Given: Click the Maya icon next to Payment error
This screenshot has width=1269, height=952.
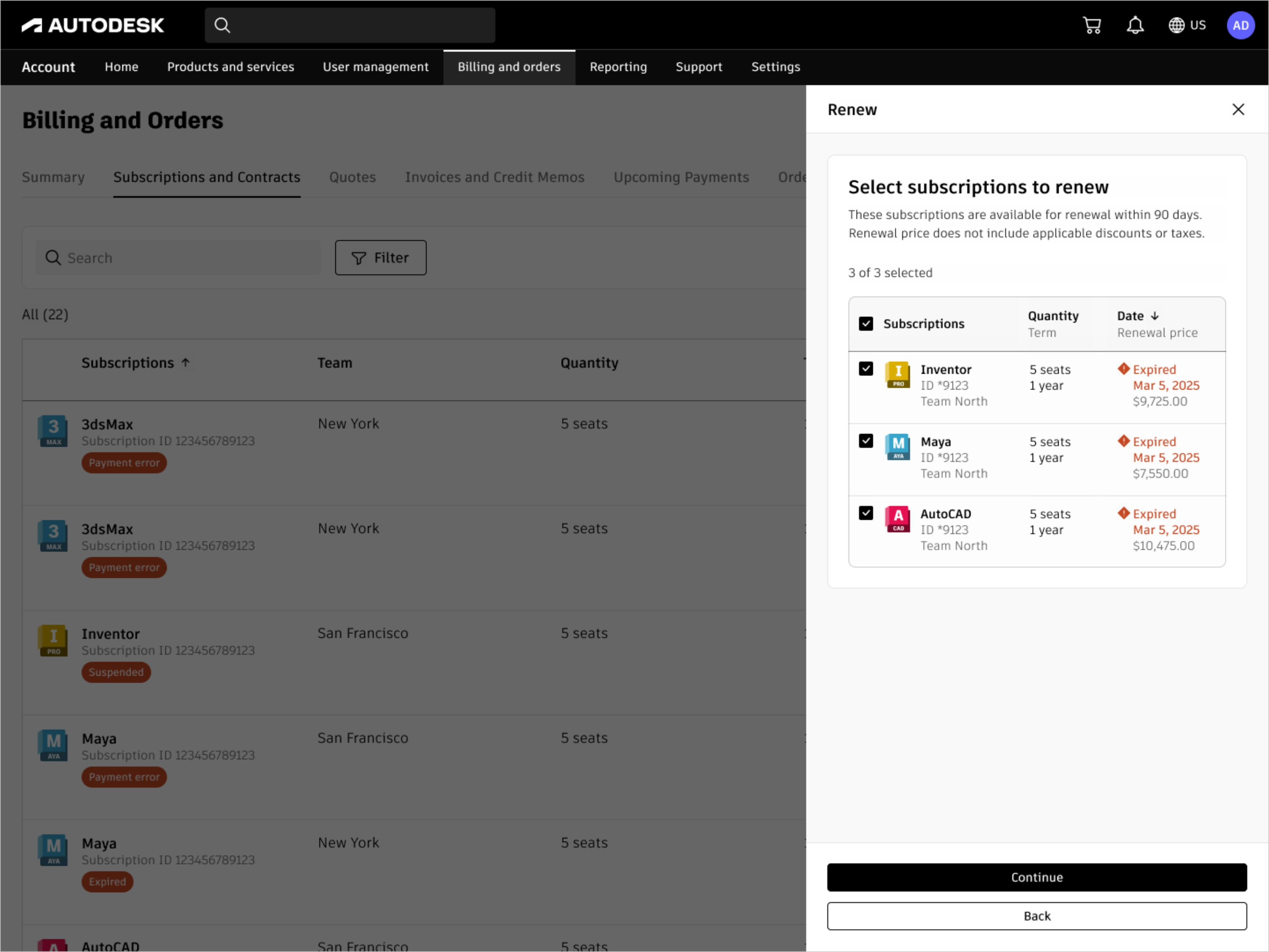Looking at the screenshot, I should pos(52,745).
